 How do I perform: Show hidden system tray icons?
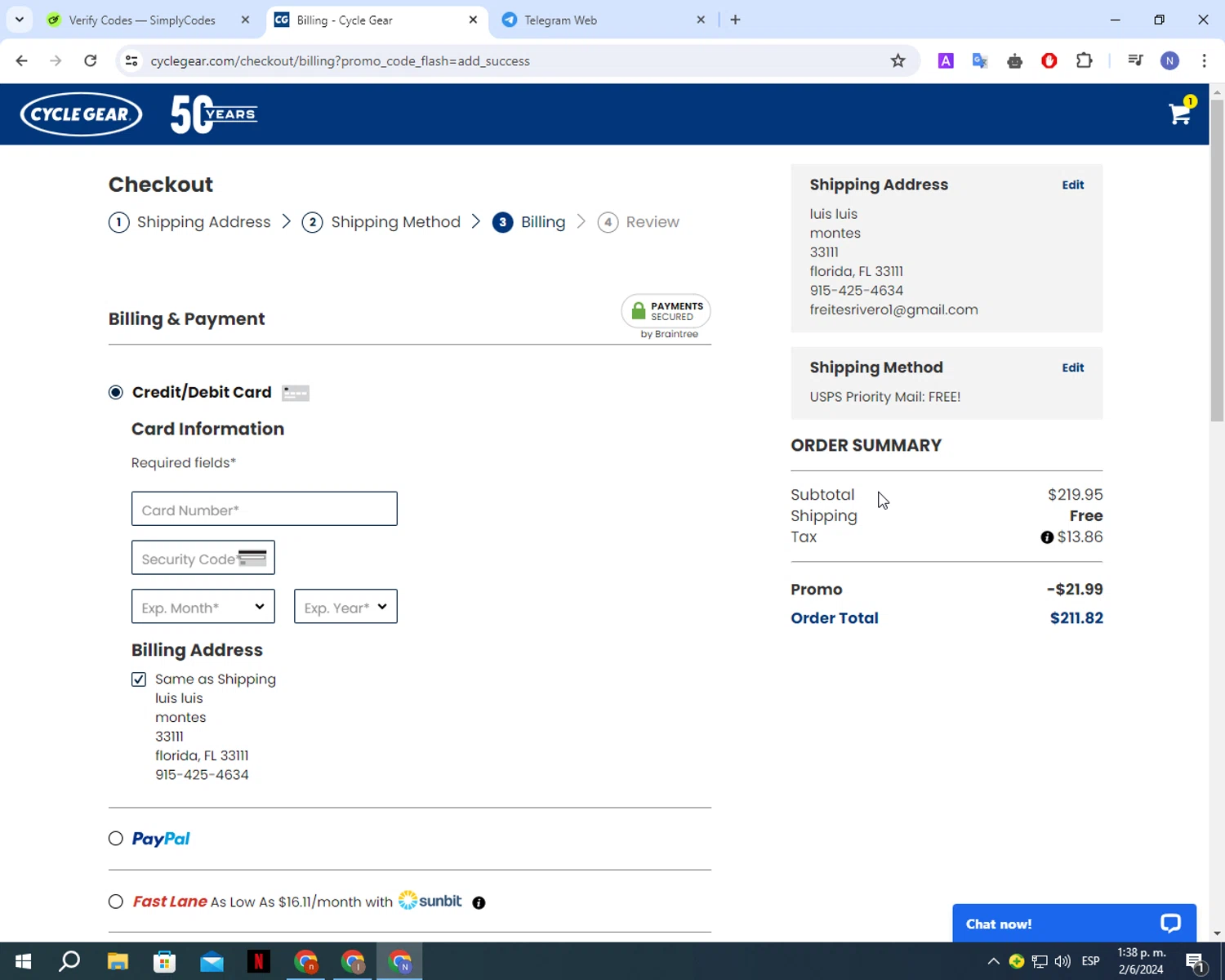pos(993,961)
